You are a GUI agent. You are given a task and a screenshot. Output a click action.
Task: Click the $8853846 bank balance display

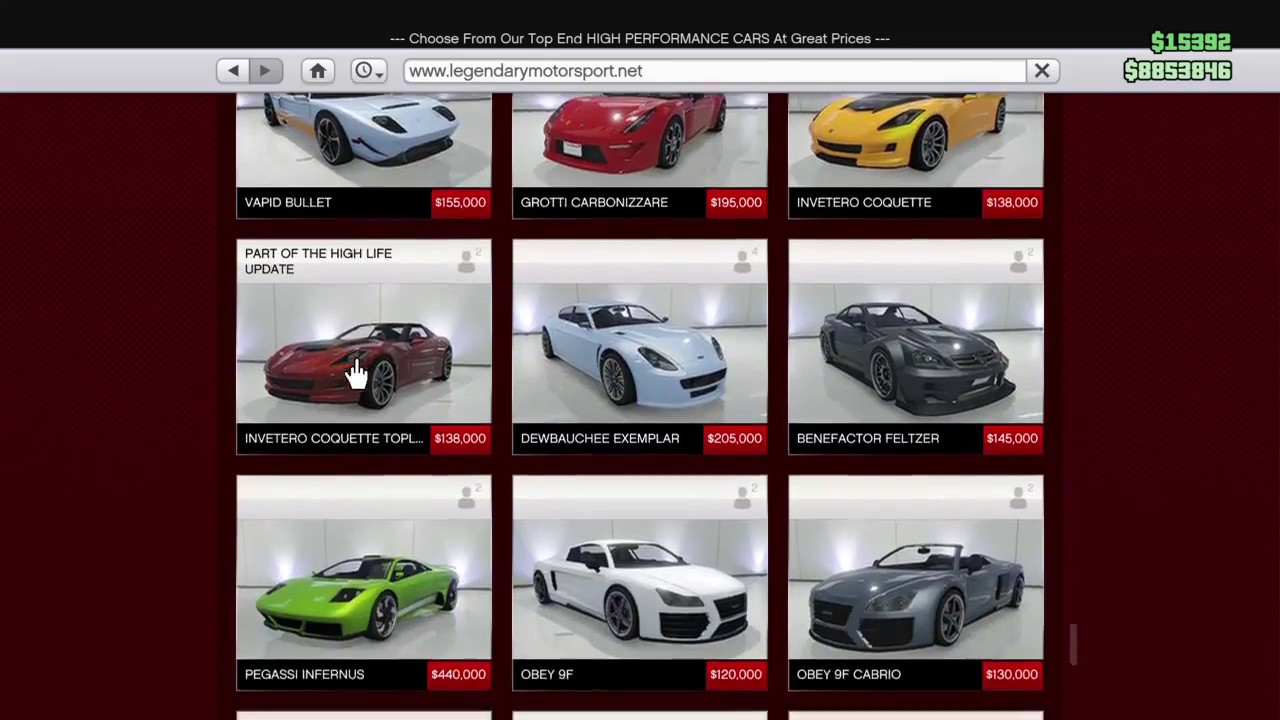tap(1178, 70)
